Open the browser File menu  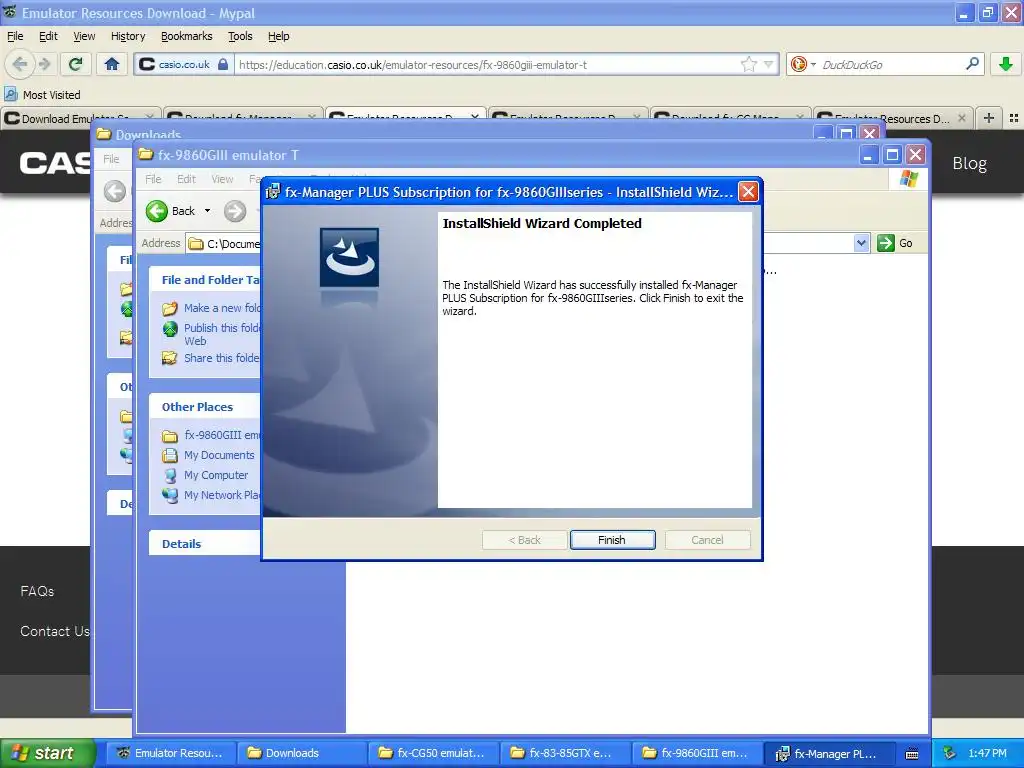point(15,36)
